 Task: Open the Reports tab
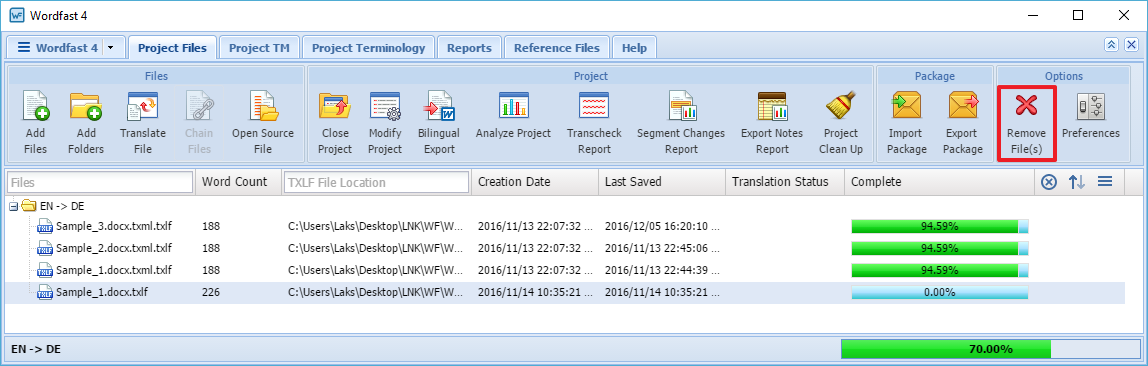(469, 48)
